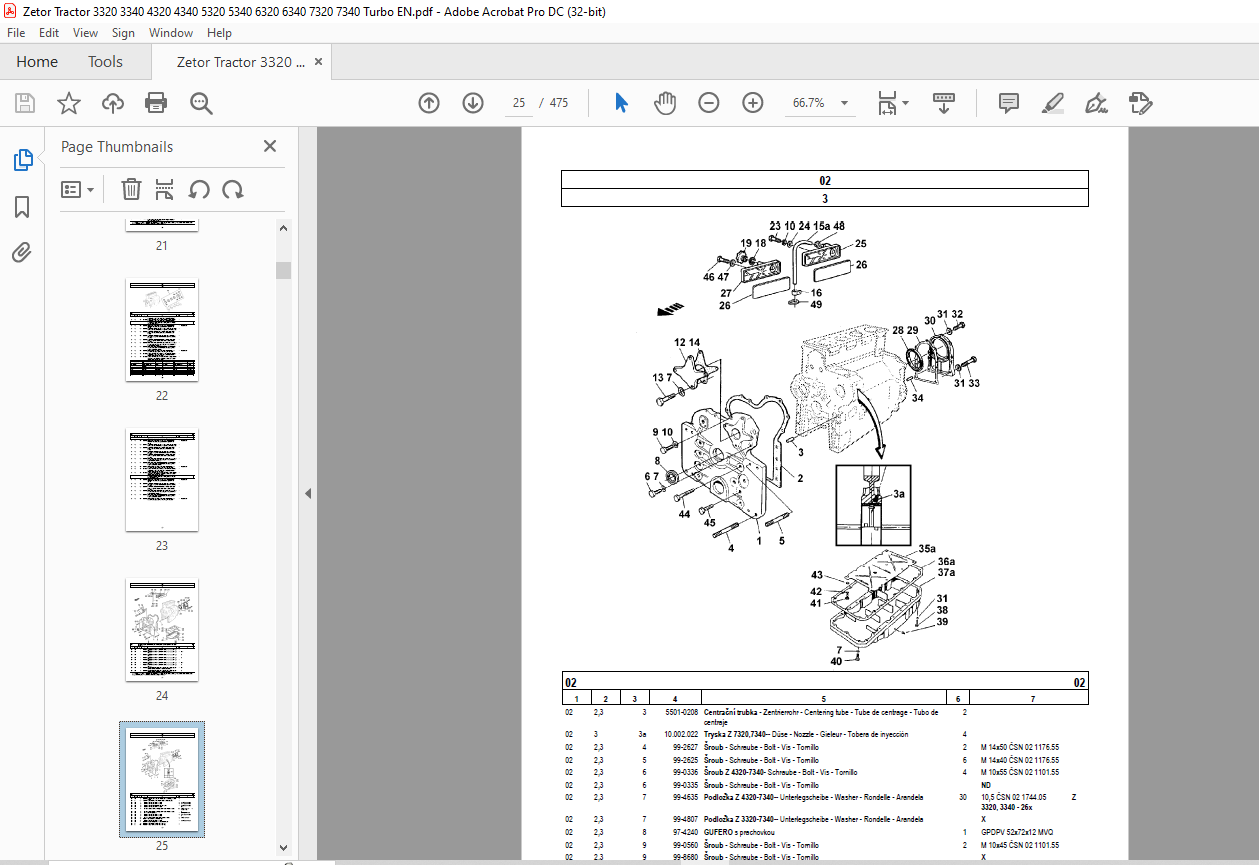Open the Find text search tool

coord(201,103)
